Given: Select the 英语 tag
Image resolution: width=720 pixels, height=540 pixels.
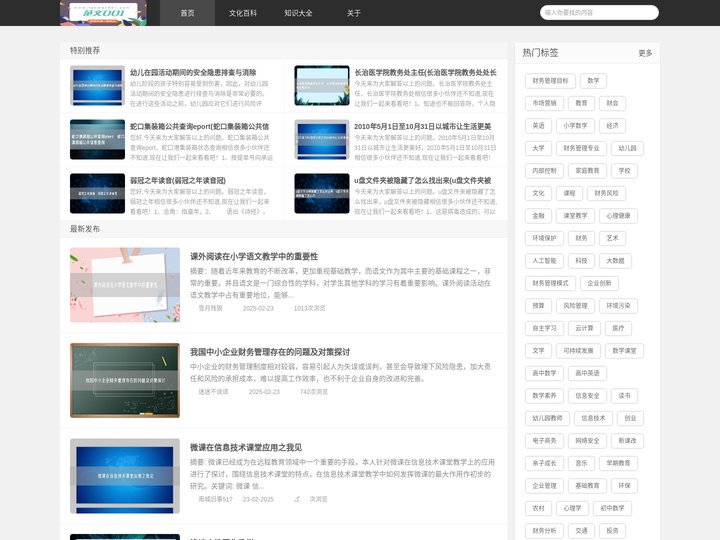Looking at the screenshot, I should pos(538,126).
